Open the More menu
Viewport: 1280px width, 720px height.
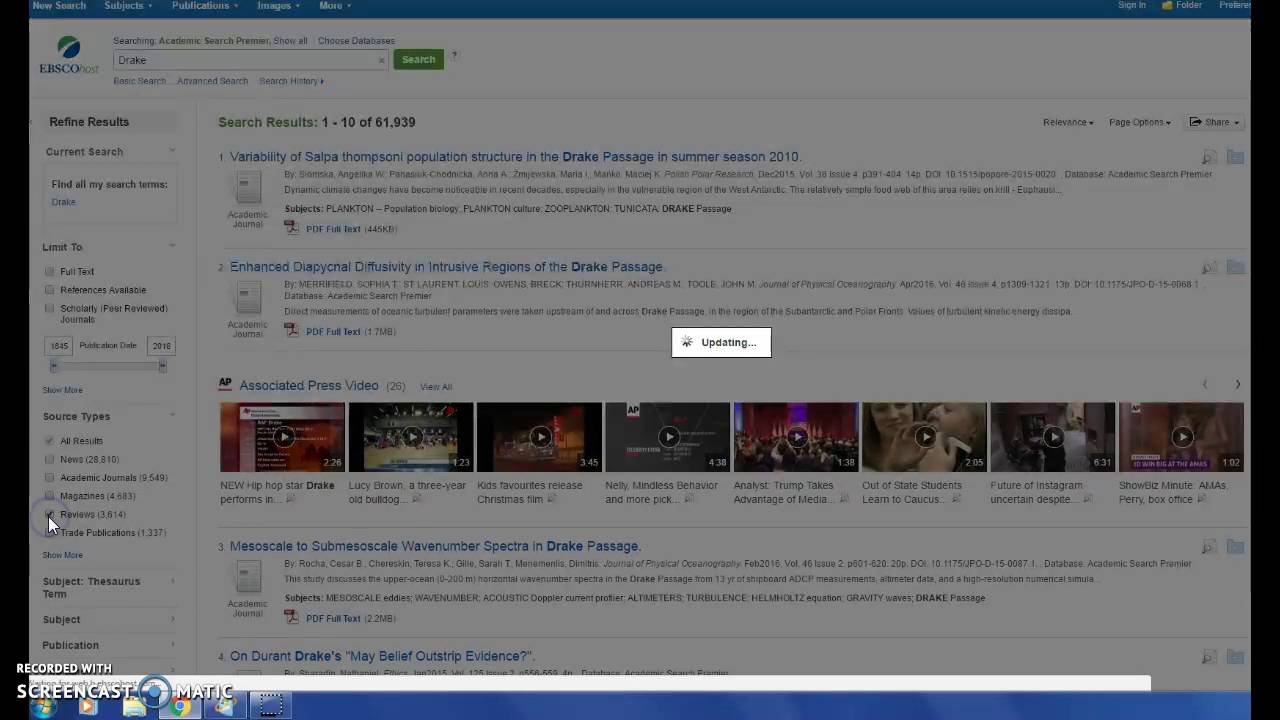pyautogui.click(x=334, y=6)
